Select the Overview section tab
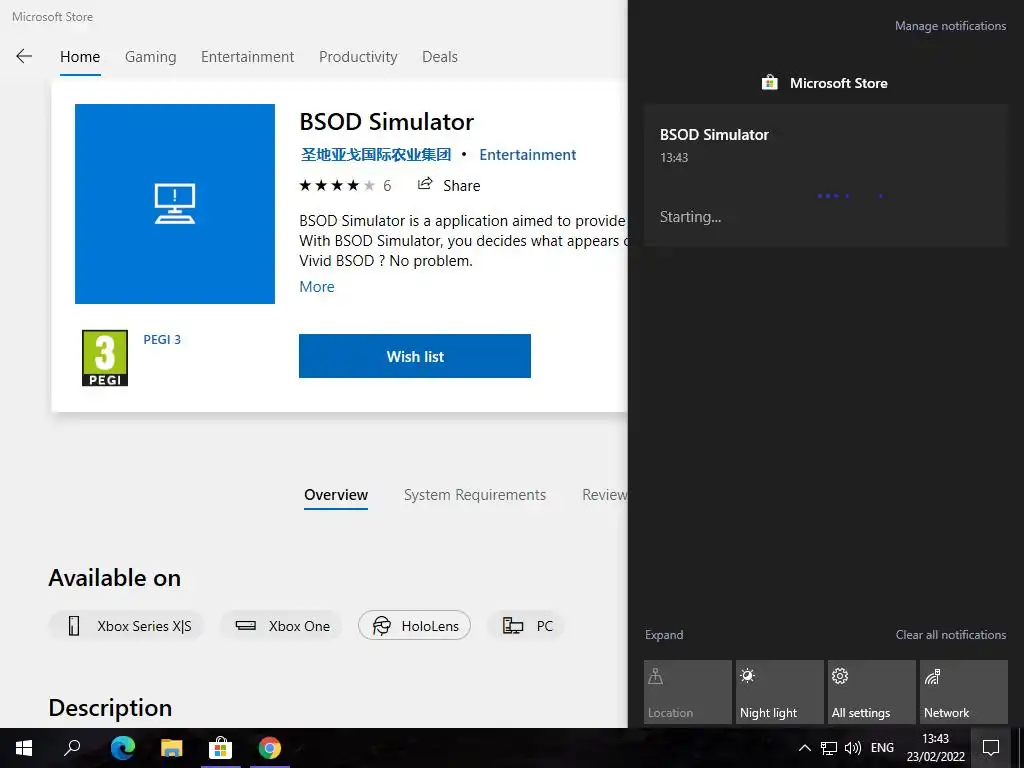Image resolution: width=1024 pixels, height=768 pixels. (x=336, y=495)
